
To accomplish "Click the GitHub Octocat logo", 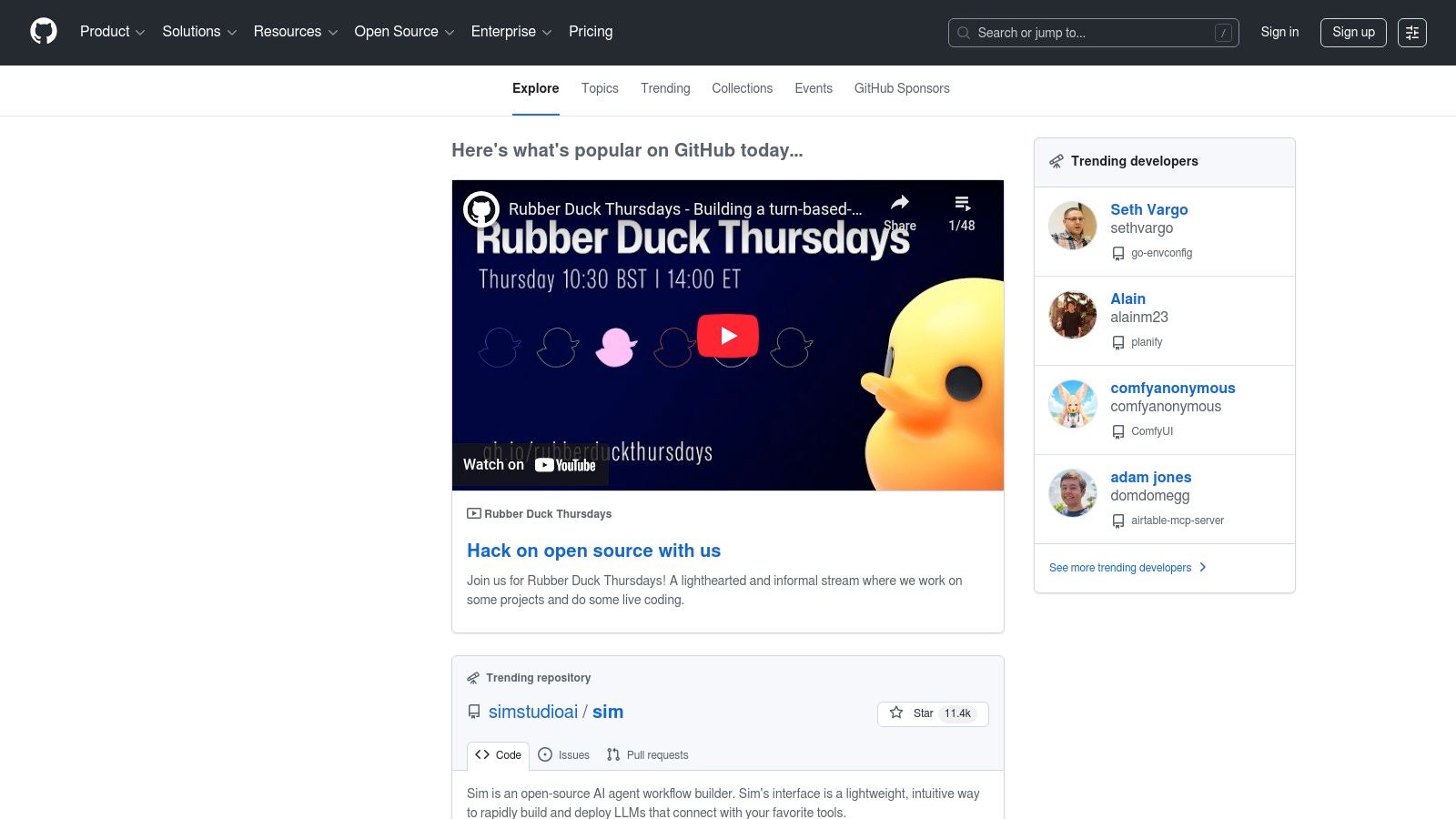I will [x=44, y=32].
